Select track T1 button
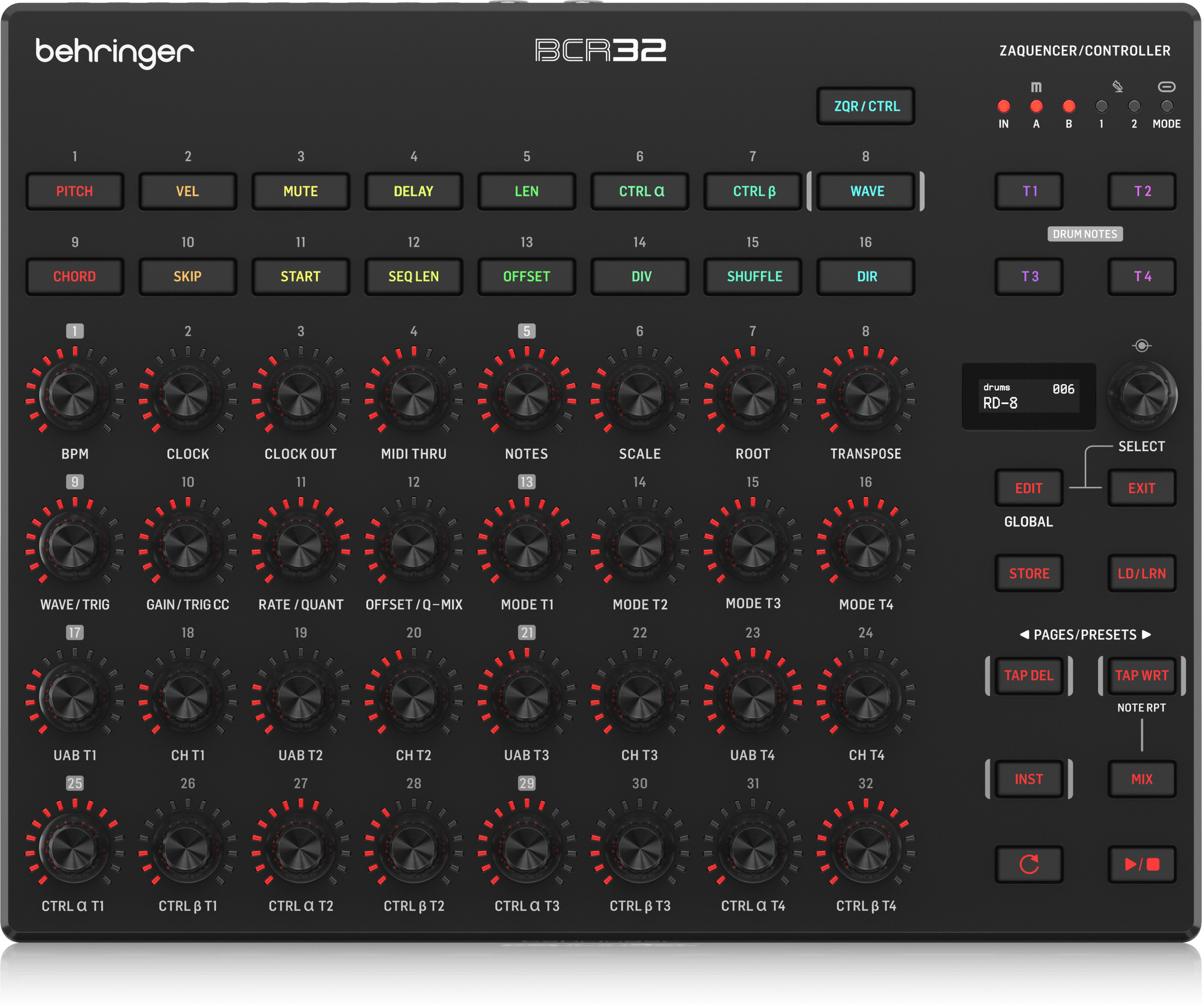The image size is (1202, 1008). [x=1029, y=191]
